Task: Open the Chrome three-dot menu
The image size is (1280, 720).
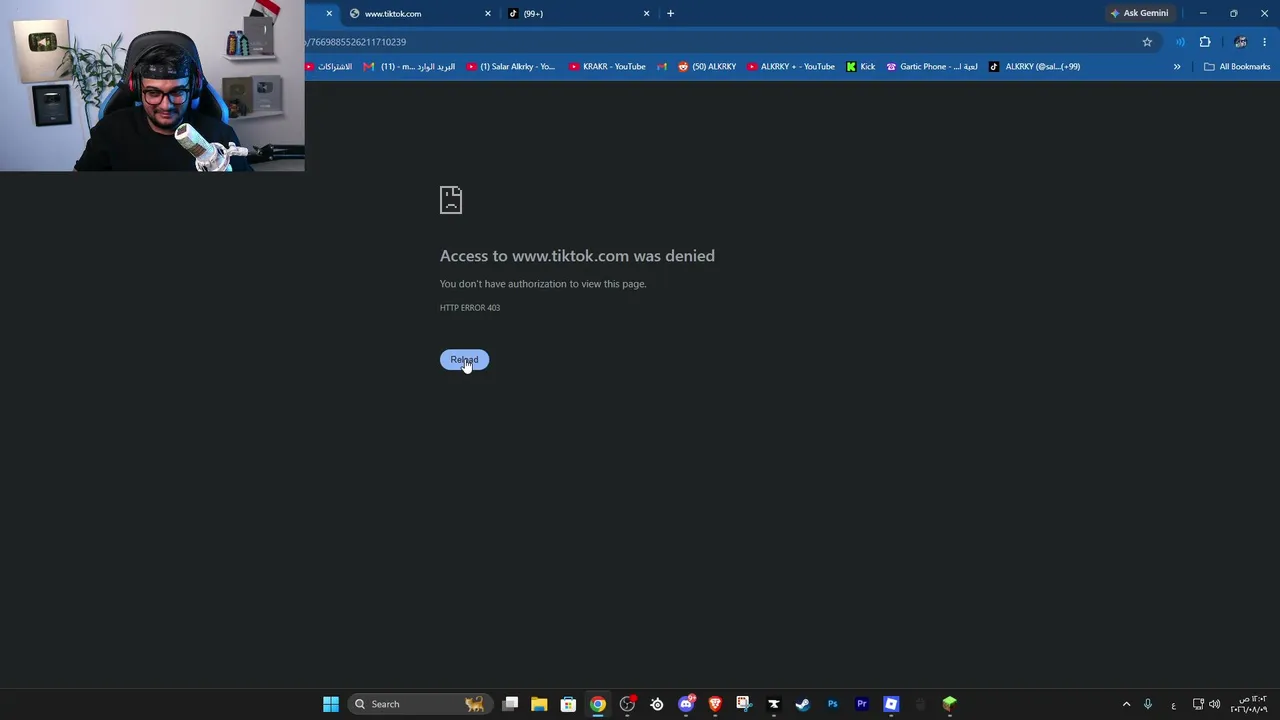Action: (x=1264, y=42)
